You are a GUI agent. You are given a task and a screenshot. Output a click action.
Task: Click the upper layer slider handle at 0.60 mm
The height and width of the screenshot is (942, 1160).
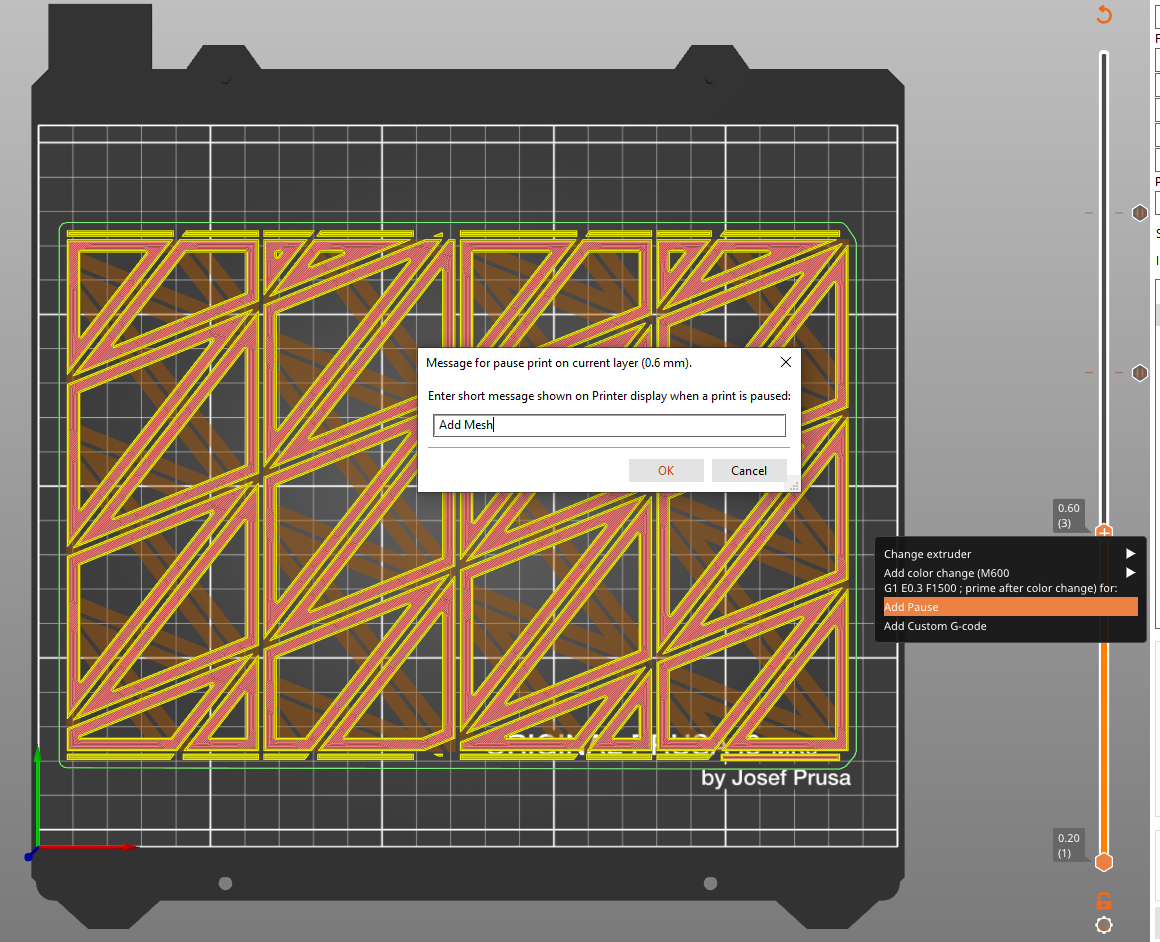(x=1103, y=533)
